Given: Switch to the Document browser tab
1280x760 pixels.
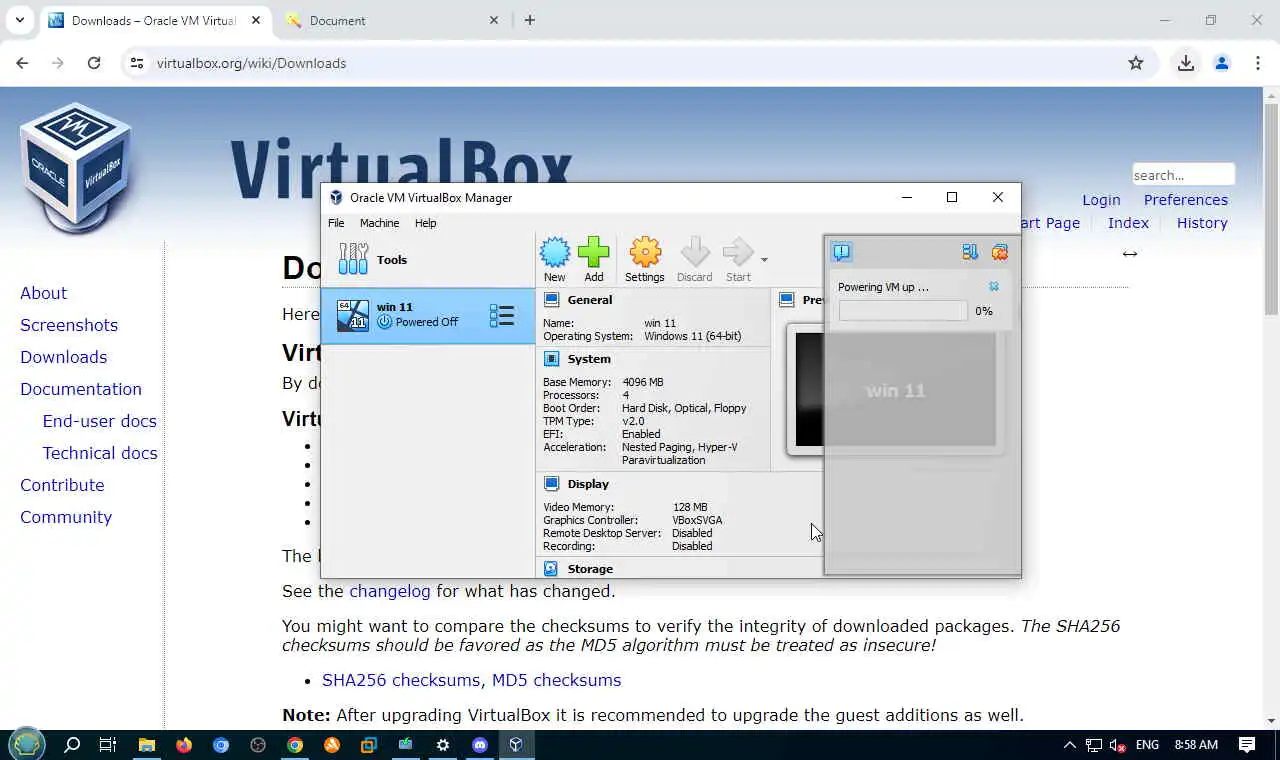Looking at the screenshot, I should click(x=390, y=20).
